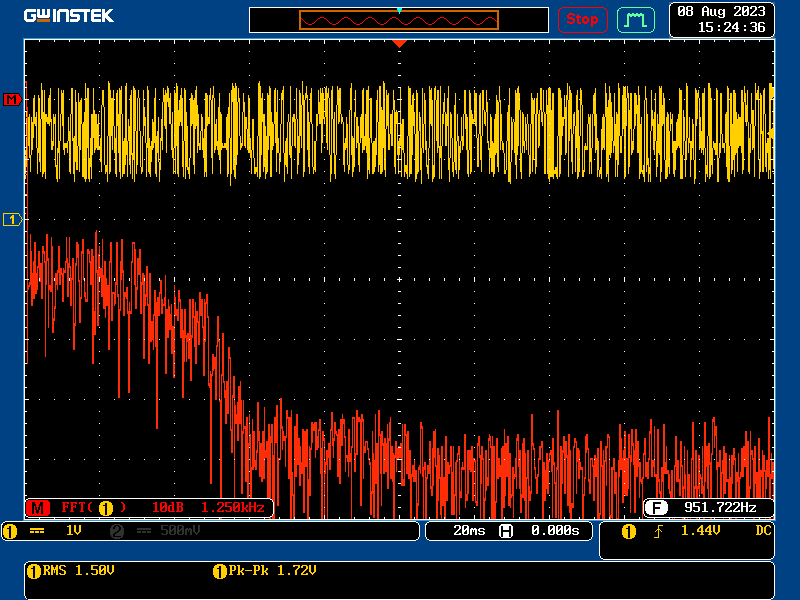
Task: Click the red Stop run-state indicator
Action: (x=582, y=20)
